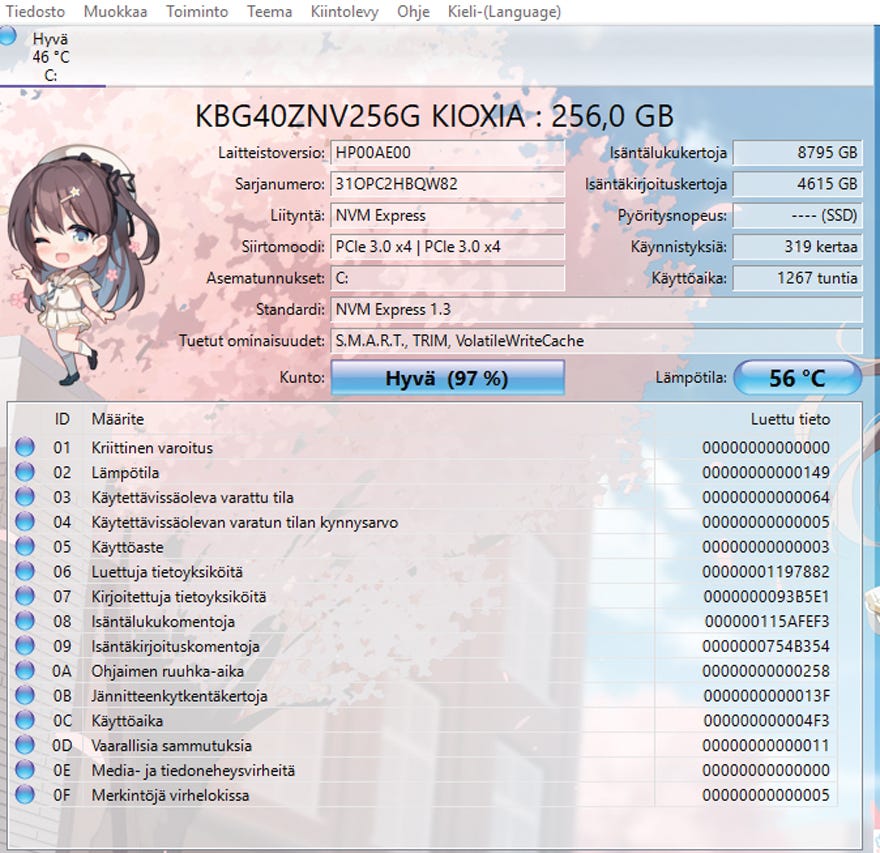The image size is (880, 853).
Task: Select the Merkintöjä virhelokissa attribute text
Action: [170, 795]
